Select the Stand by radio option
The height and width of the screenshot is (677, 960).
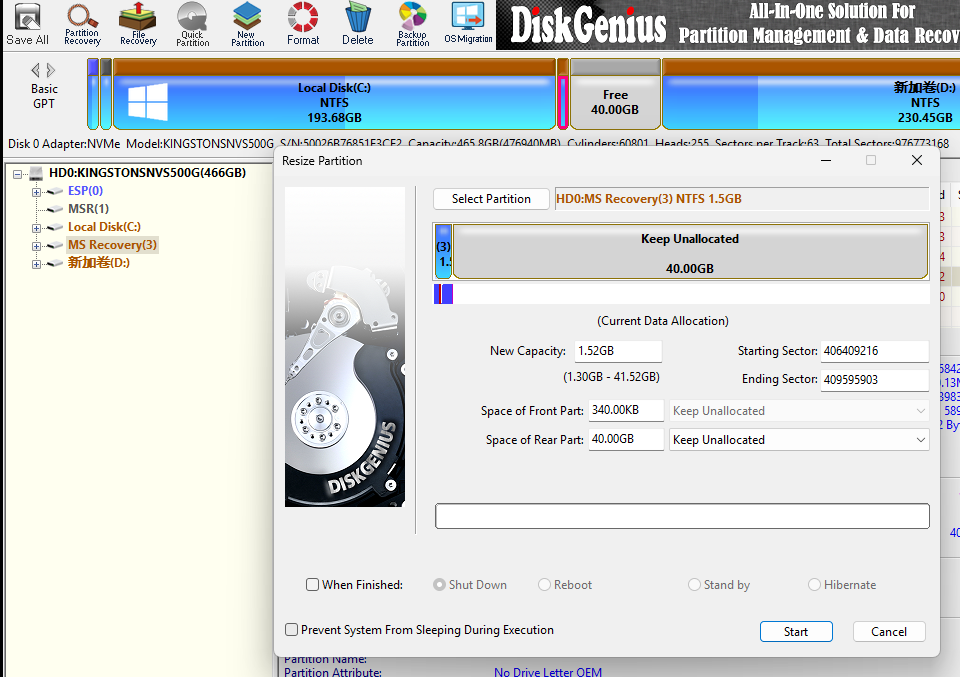pos(694,585)
